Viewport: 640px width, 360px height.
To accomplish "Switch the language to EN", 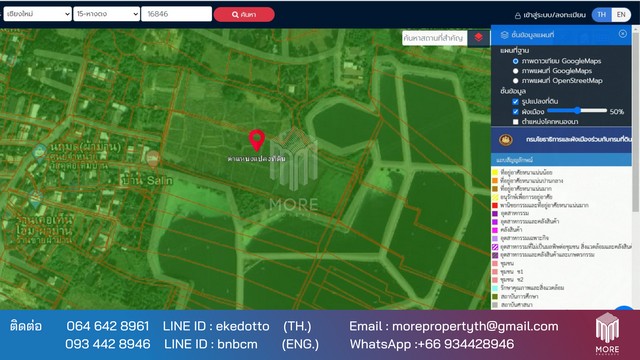I will click(621, 15).
